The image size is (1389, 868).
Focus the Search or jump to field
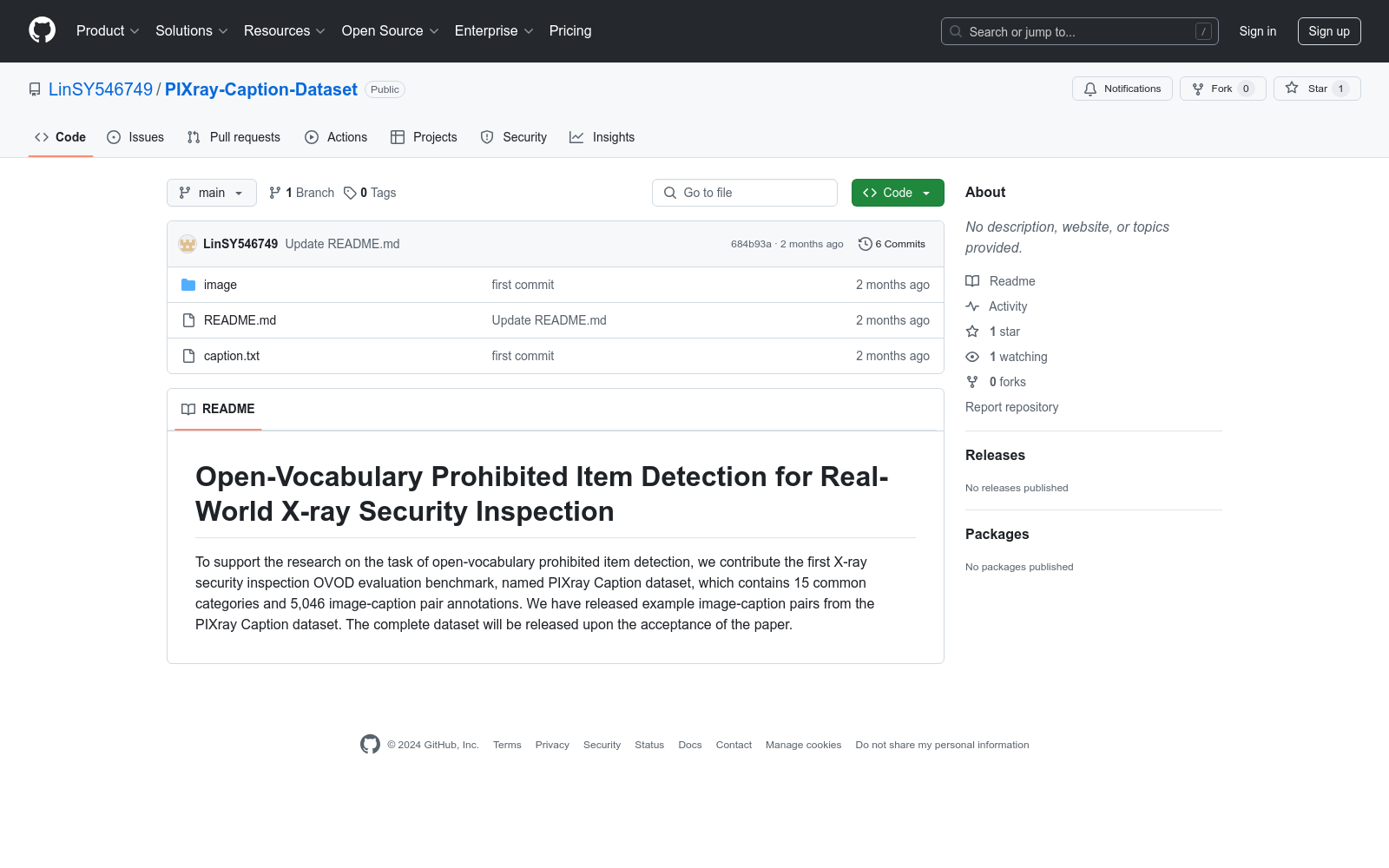(1079, 31)
